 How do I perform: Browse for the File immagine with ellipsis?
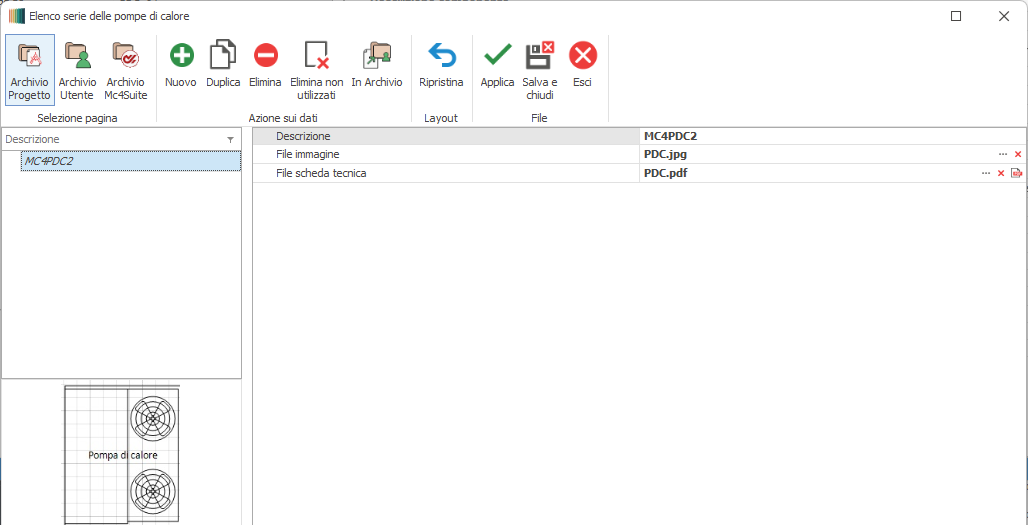1002,154
